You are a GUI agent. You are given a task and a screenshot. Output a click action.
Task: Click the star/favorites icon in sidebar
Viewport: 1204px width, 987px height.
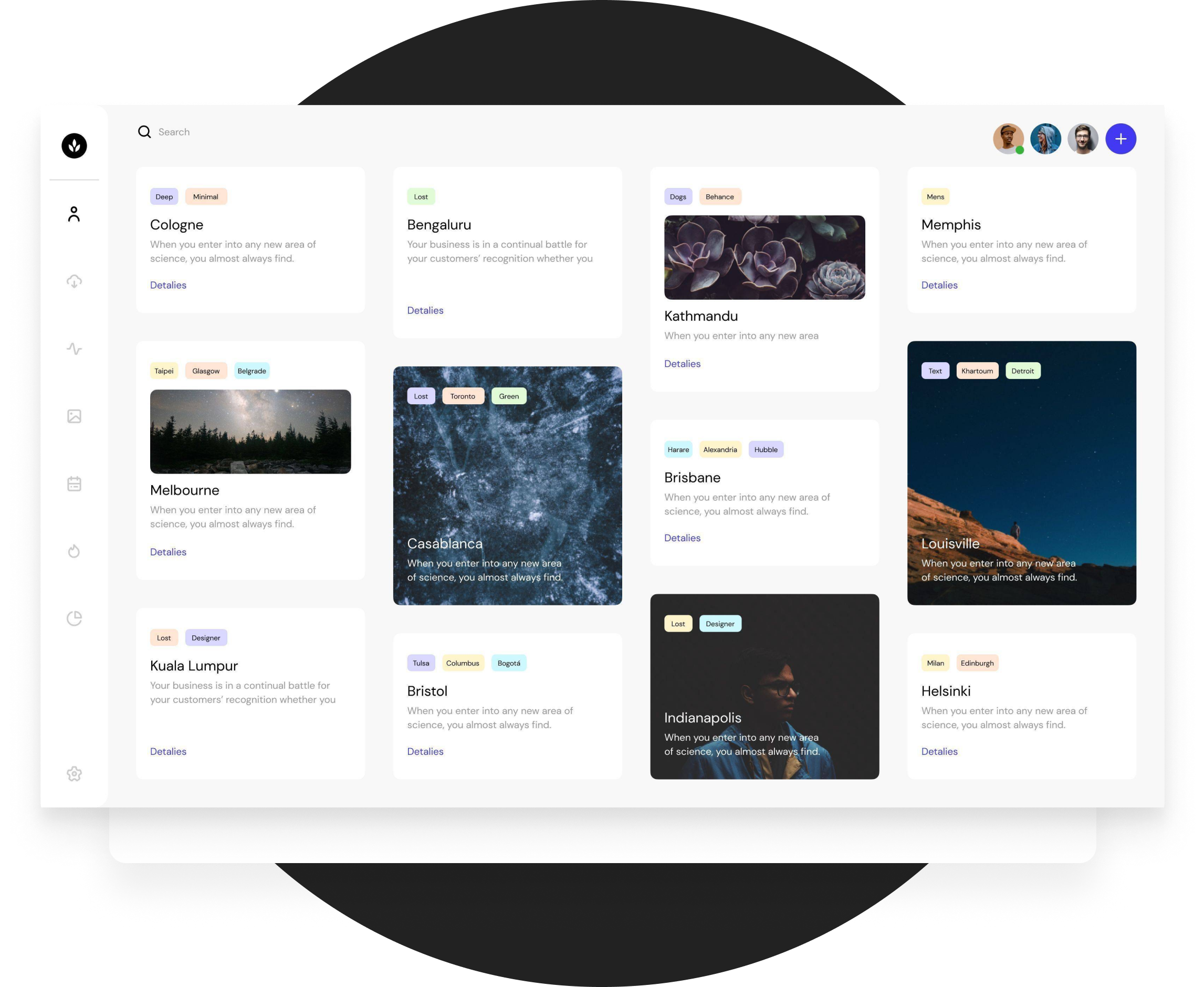pos(74,773)
